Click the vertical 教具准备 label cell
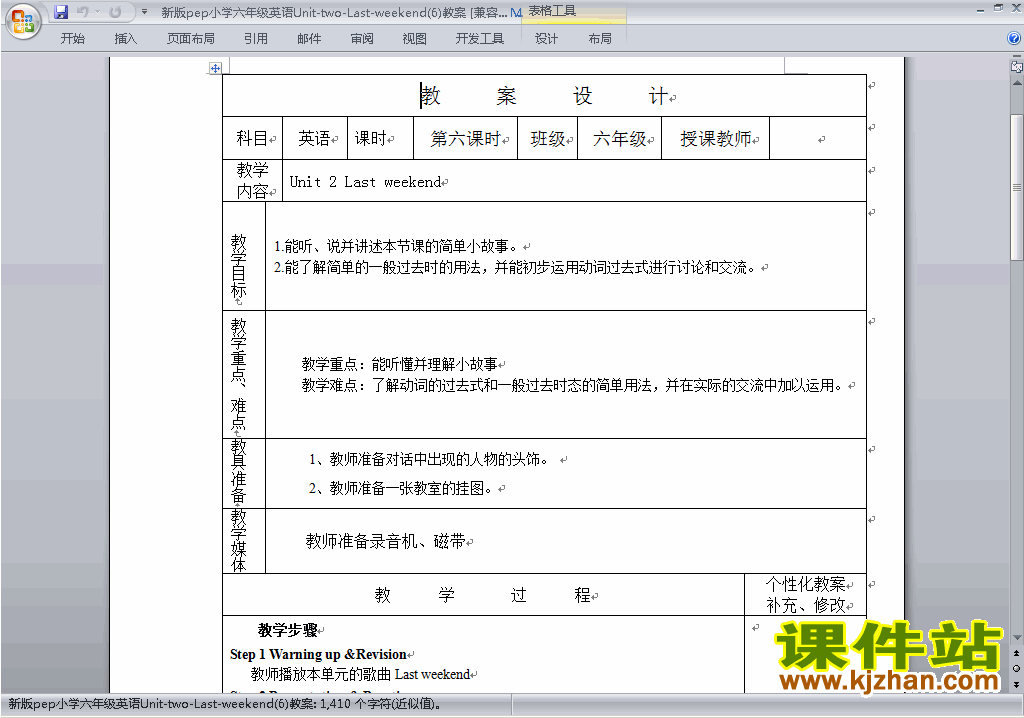The image size is (1024, 718). click(244, 474)
